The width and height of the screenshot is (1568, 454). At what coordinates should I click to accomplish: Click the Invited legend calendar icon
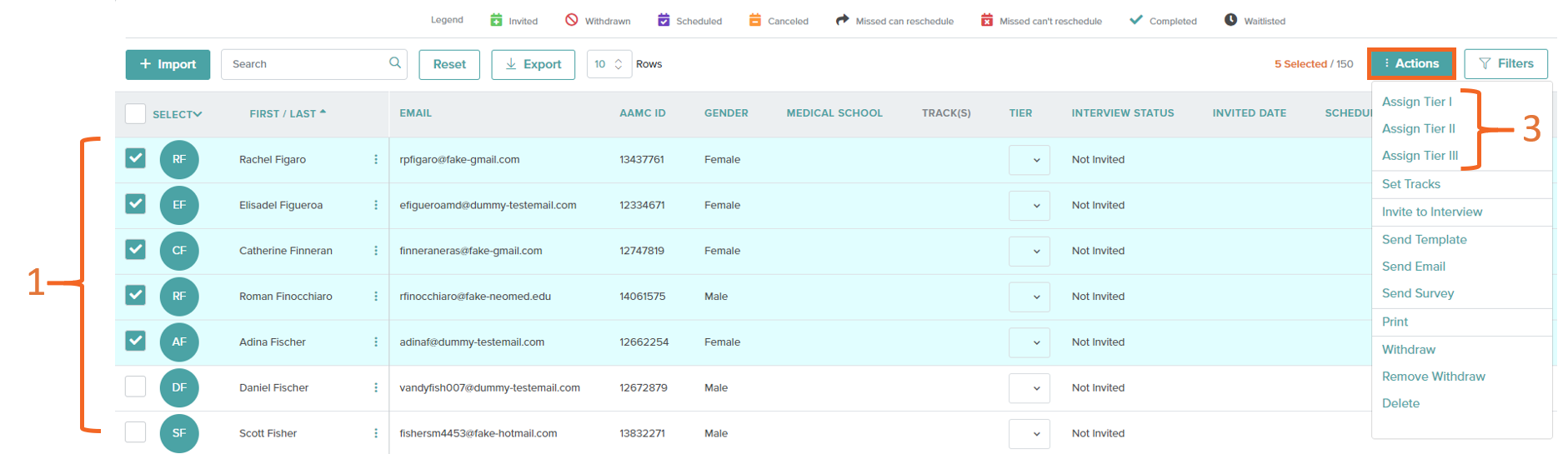pyautogui.click(x=496, y=20)
